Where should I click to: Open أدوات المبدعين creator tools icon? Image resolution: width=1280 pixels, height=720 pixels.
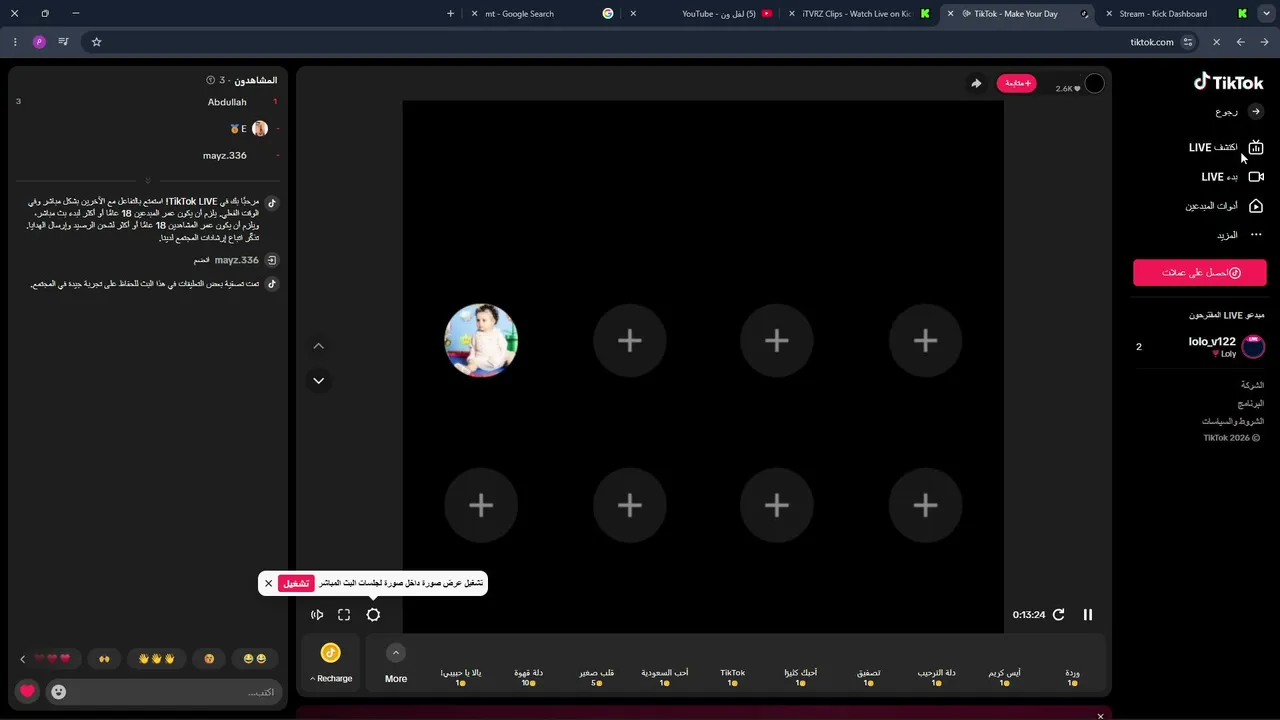pyautogui.click(x=1256, y=206)
